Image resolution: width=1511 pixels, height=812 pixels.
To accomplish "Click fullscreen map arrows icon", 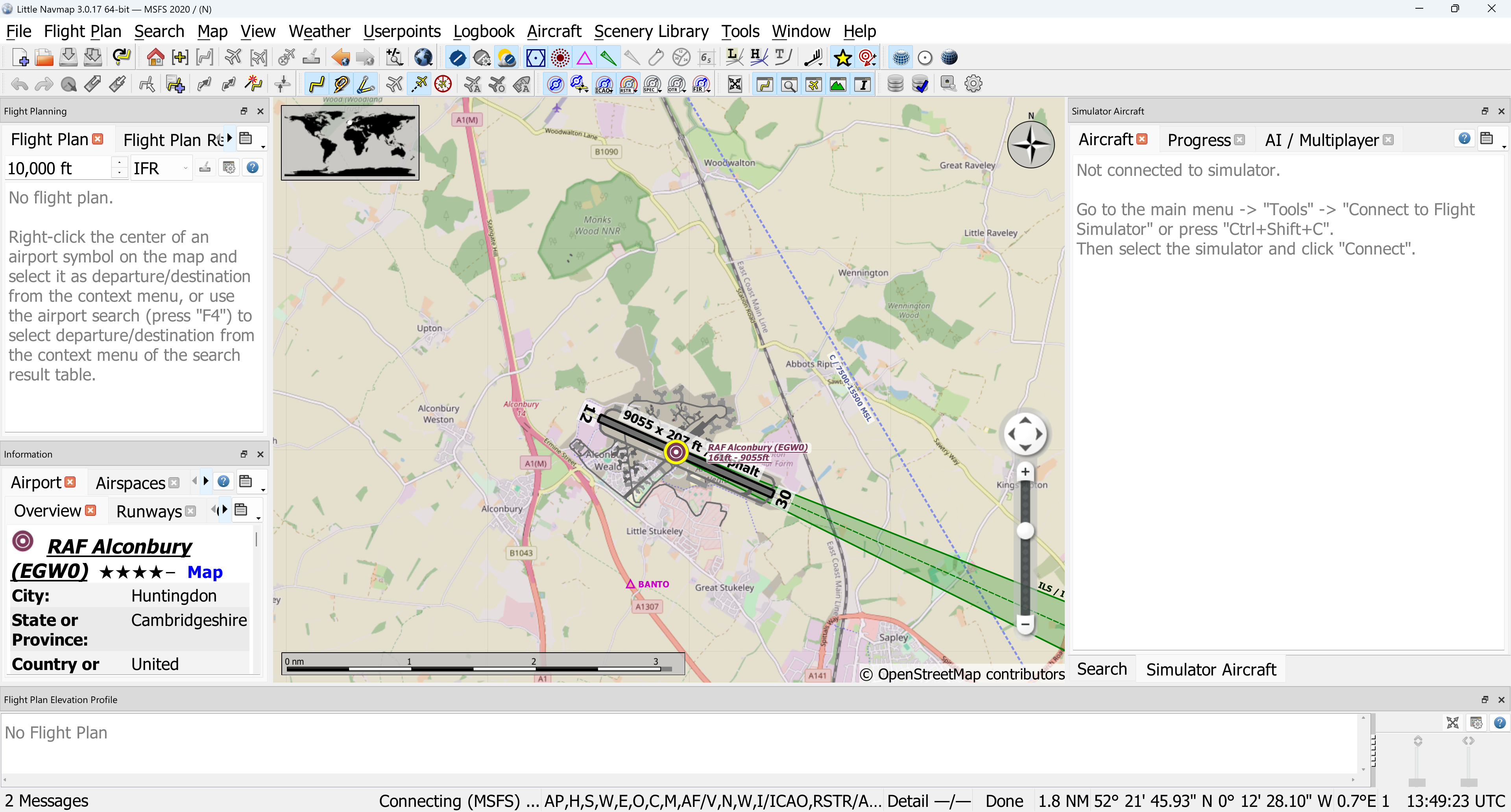I will click(734, 84).
